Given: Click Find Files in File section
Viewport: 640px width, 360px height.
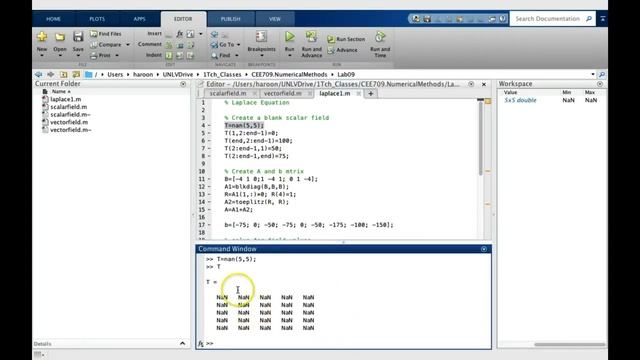Looking at the screenshot, I should point(106,34).
